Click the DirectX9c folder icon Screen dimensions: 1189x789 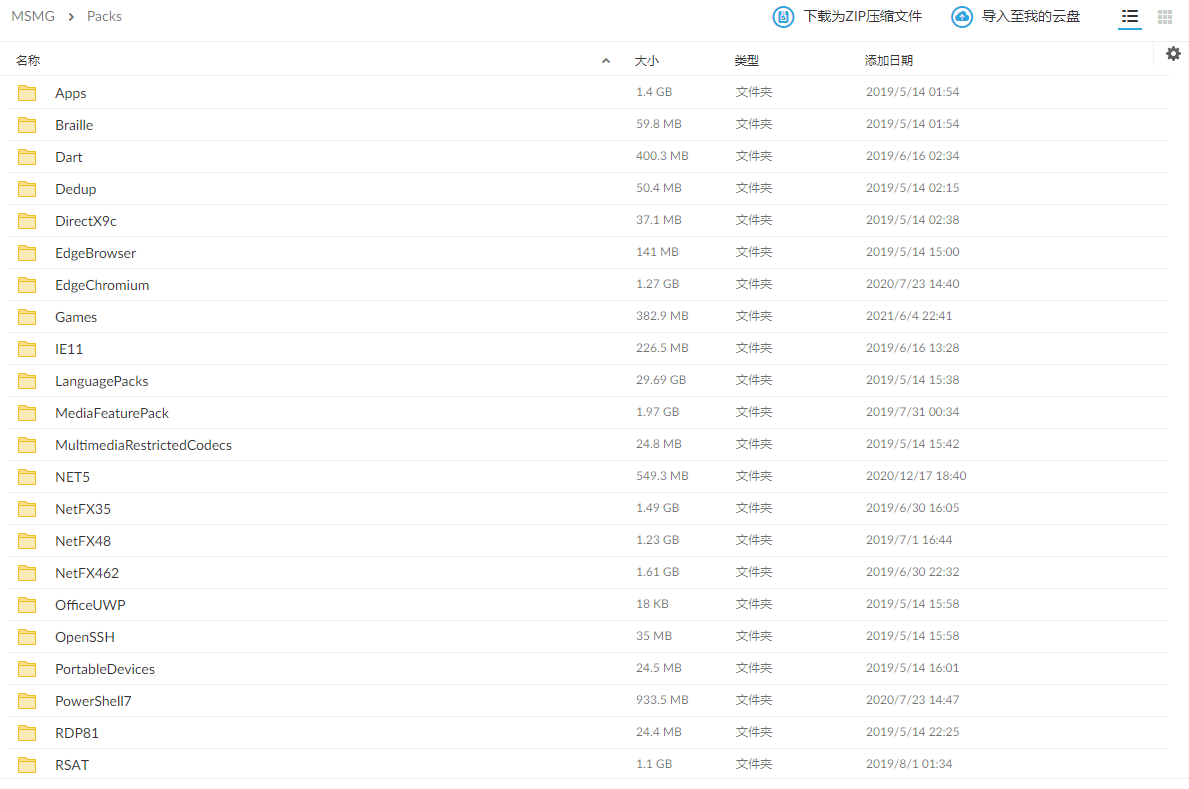(27, 221)
